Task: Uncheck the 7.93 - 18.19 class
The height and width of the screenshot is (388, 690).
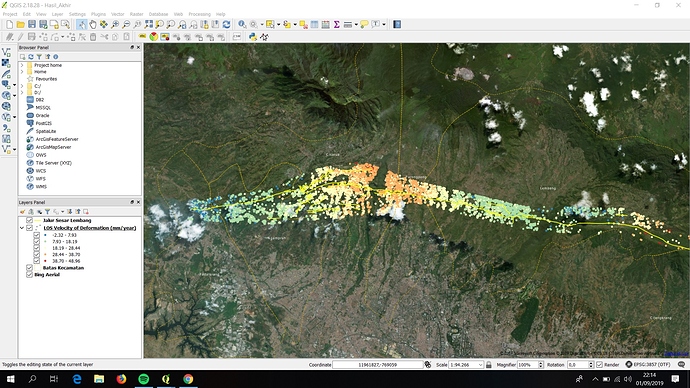Action: point(37,242)
